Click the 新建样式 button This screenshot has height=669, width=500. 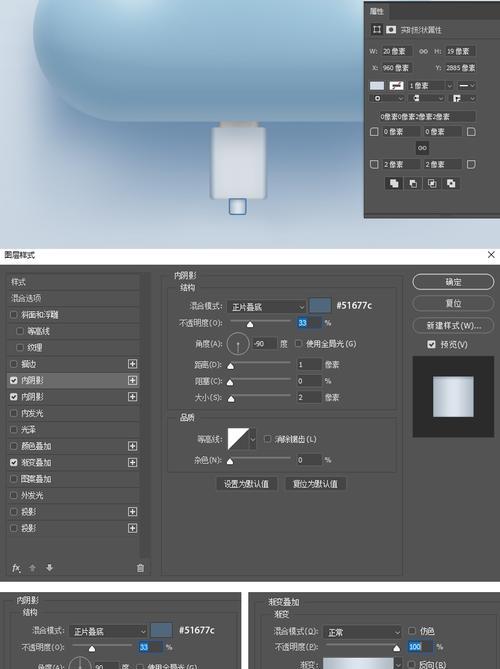[x=453, y=326]
